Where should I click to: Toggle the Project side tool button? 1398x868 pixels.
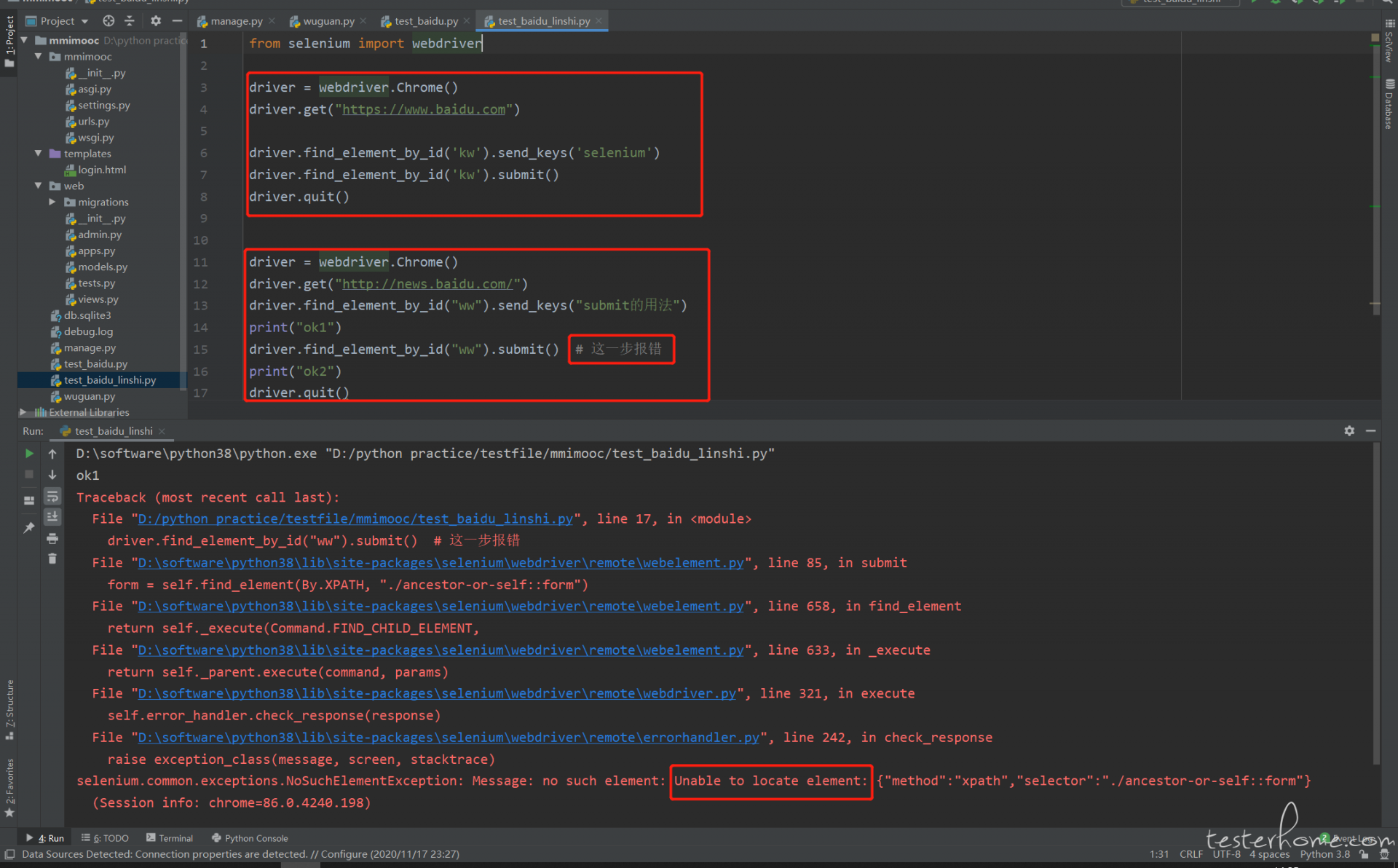click(x=9, y=42)
